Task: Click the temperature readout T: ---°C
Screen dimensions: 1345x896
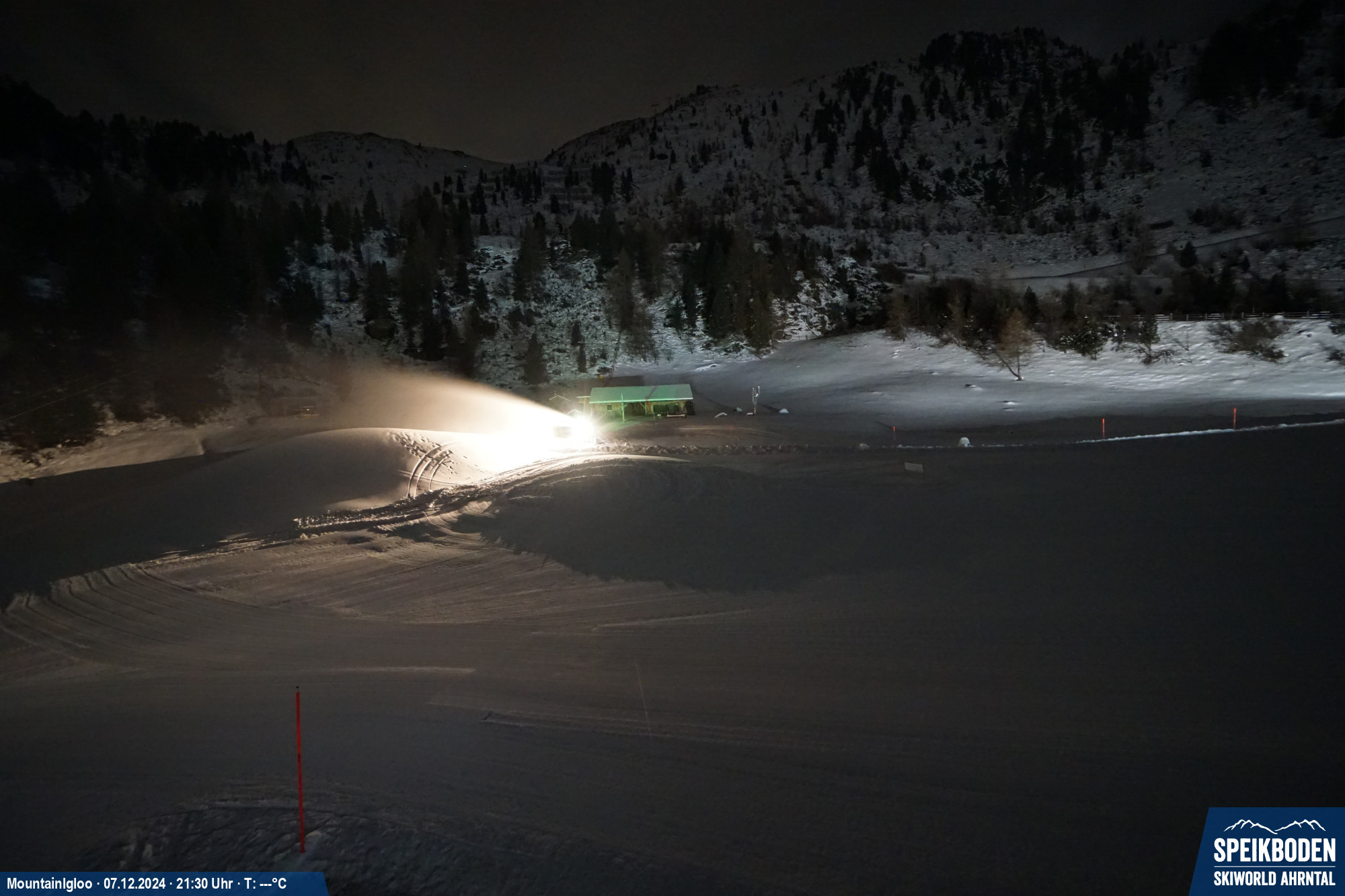Action: pos(265,883)
